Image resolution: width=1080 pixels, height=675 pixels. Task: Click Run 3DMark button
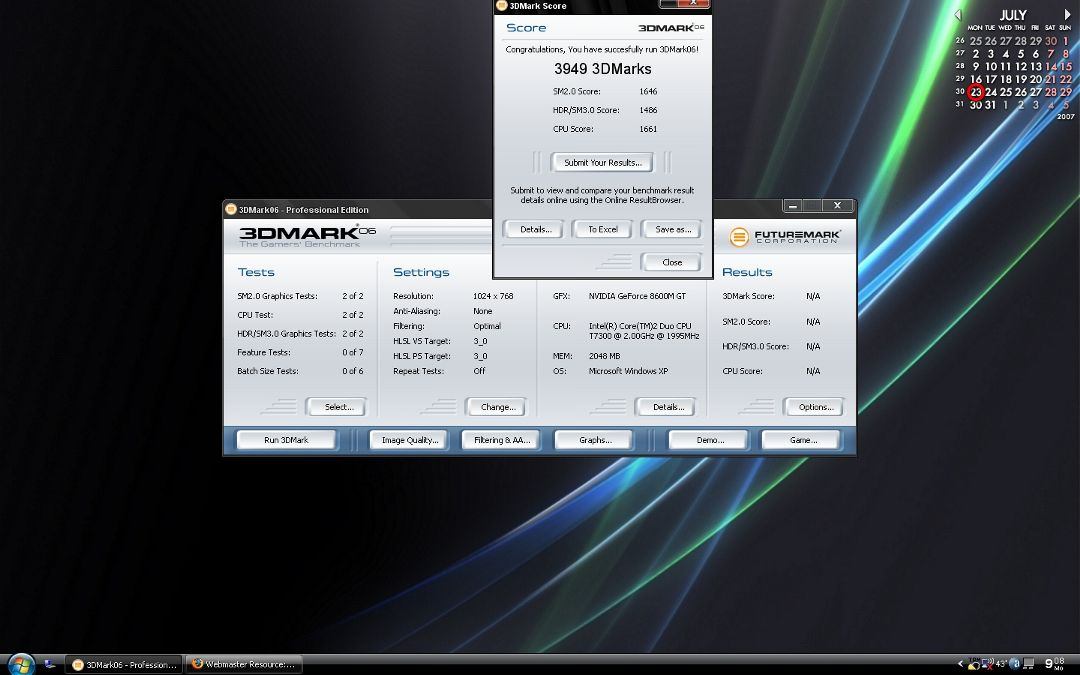286,439
